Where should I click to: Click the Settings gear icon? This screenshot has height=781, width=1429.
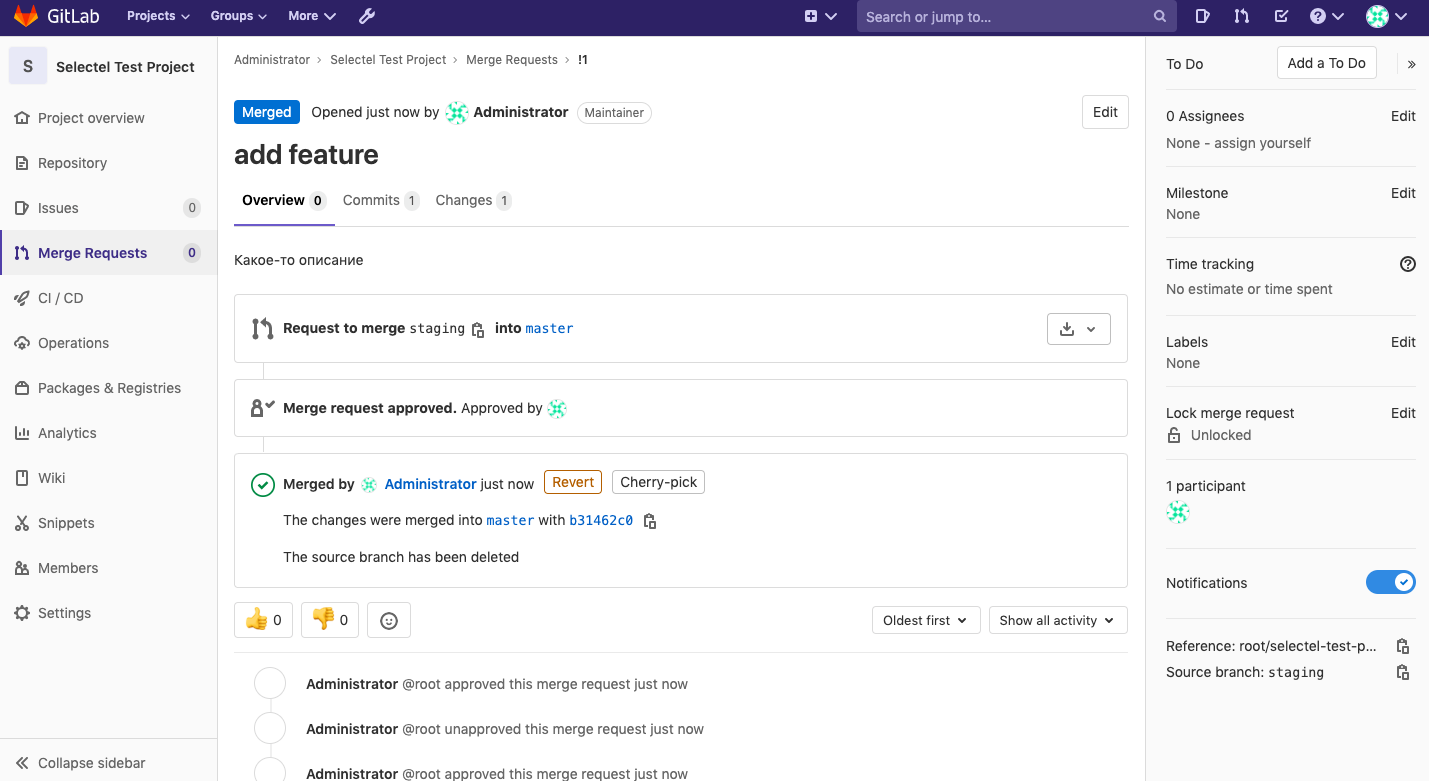coord(22,613)
